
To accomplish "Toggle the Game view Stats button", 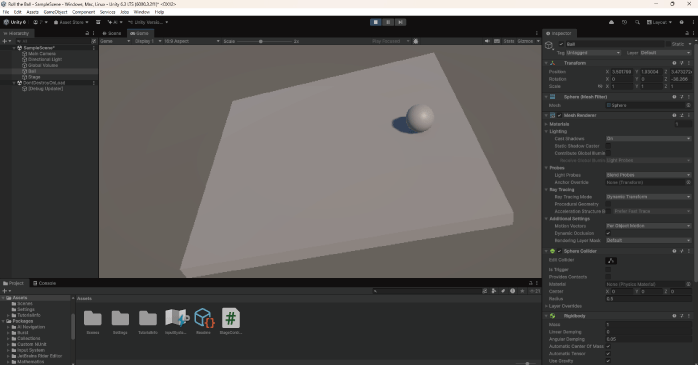I will pos(508,41).
